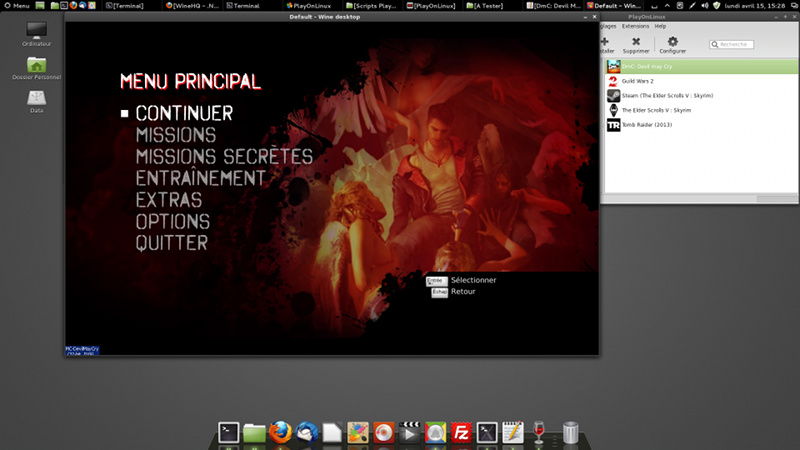Launch Thunderbird from the dock
This screenshot has width=800, height=450.
tap(306, 433)
